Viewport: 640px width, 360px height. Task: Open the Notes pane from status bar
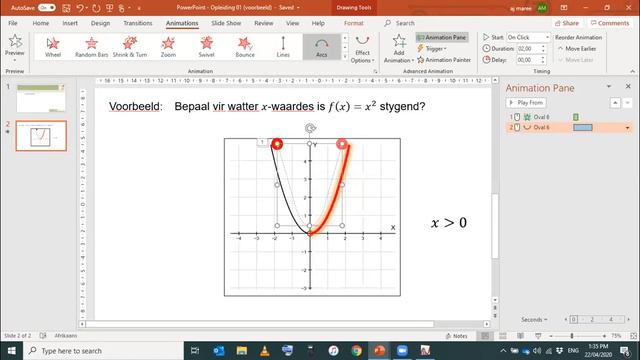pos(457,336)
